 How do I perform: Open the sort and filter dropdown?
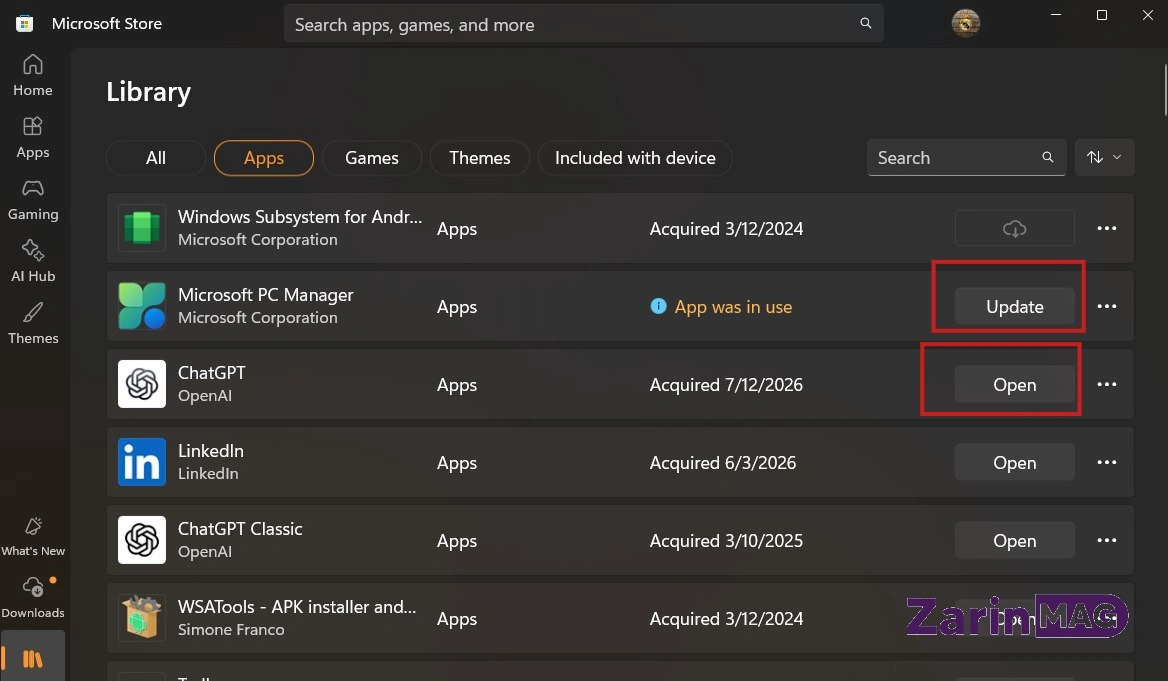[x=1104, y=157]
